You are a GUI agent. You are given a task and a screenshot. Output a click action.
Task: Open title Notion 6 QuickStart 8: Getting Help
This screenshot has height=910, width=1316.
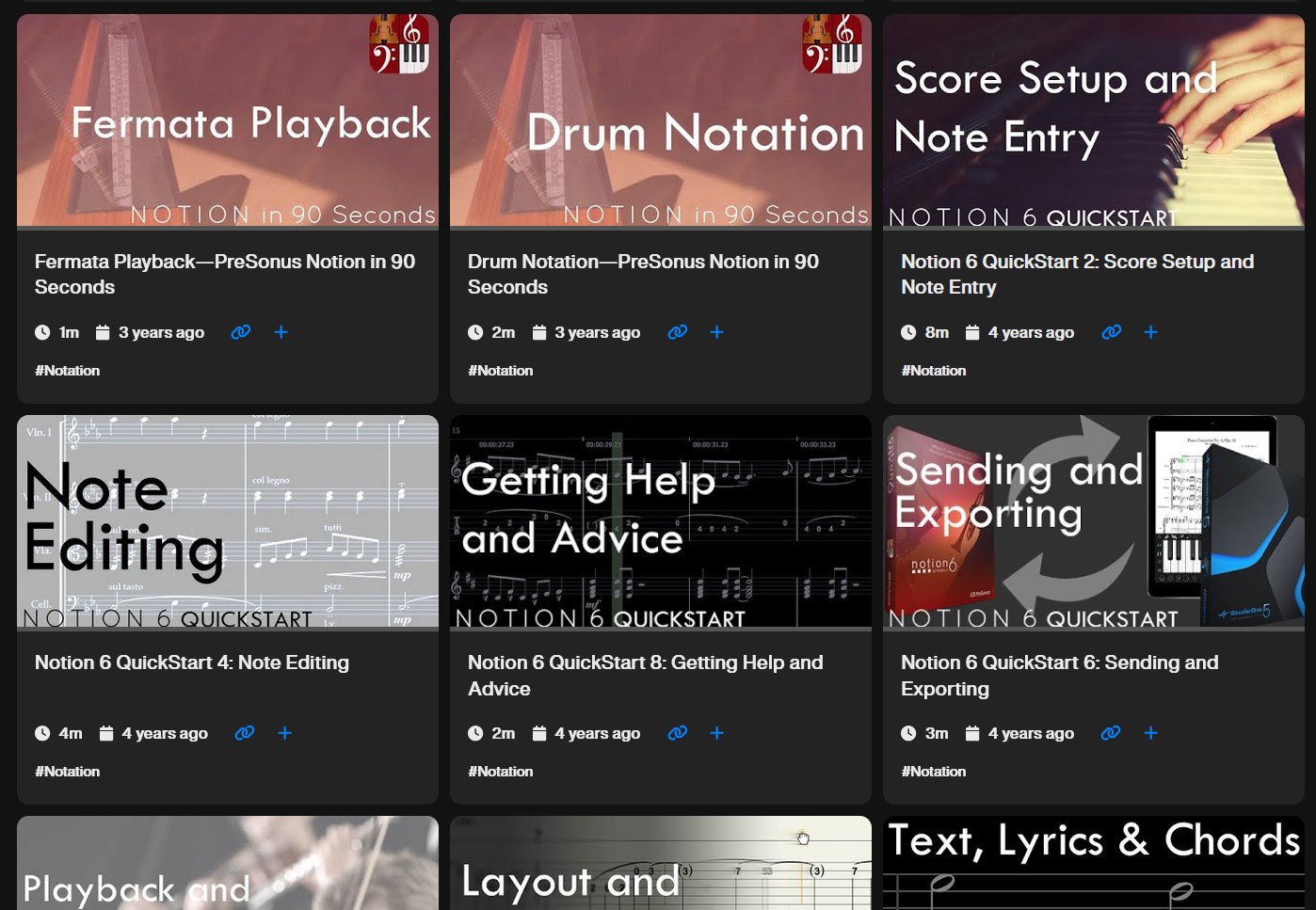pyautogui.click(x=645, y=676)
